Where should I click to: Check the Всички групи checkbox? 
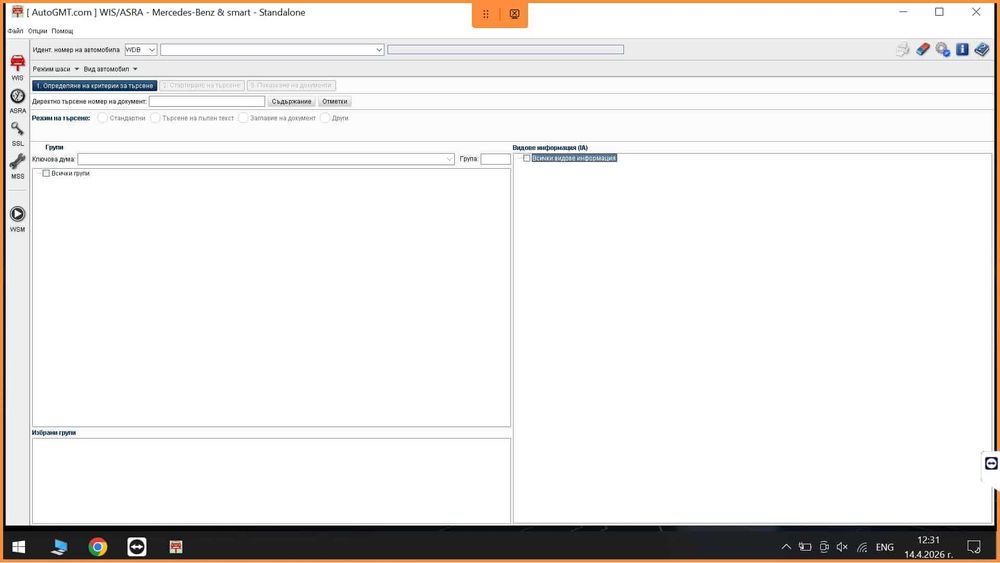point(46,173)
